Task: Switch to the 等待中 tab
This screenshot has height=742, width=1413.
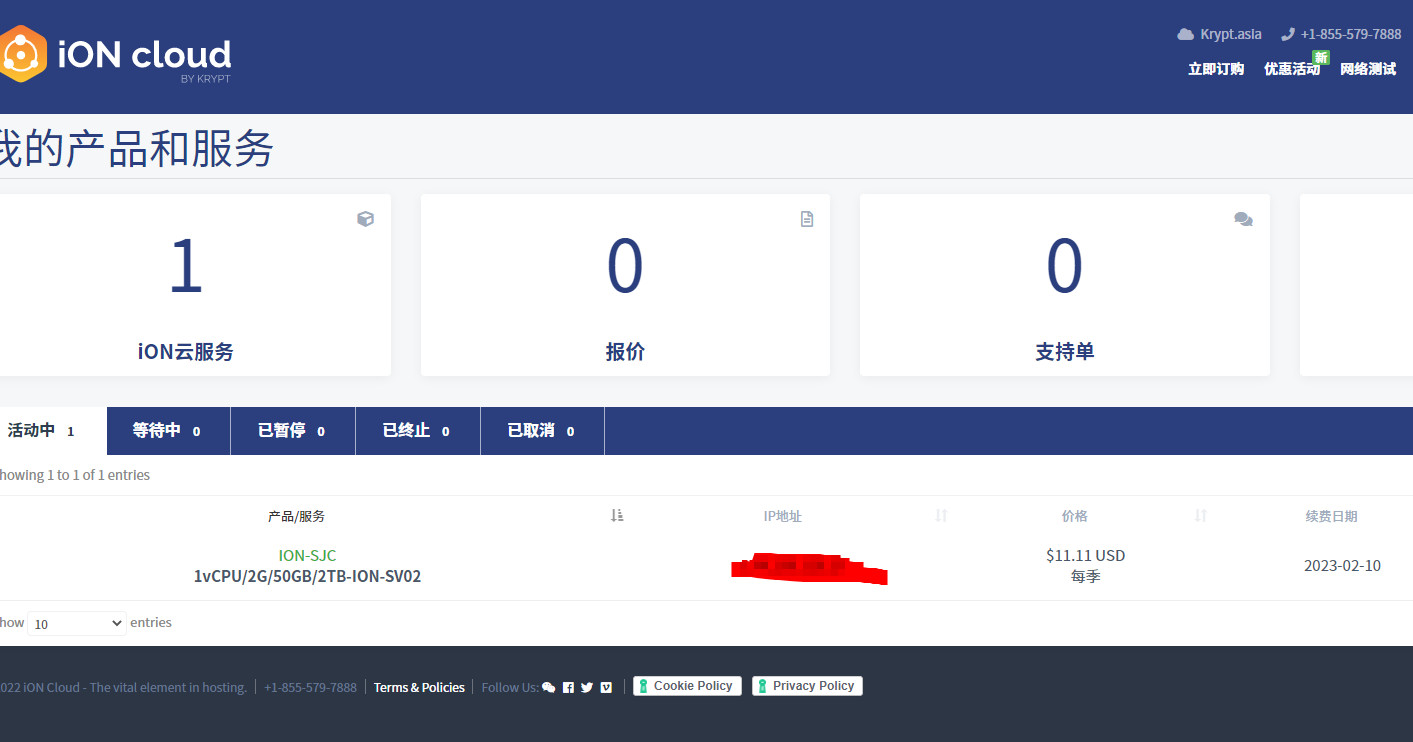Action: 168,431
